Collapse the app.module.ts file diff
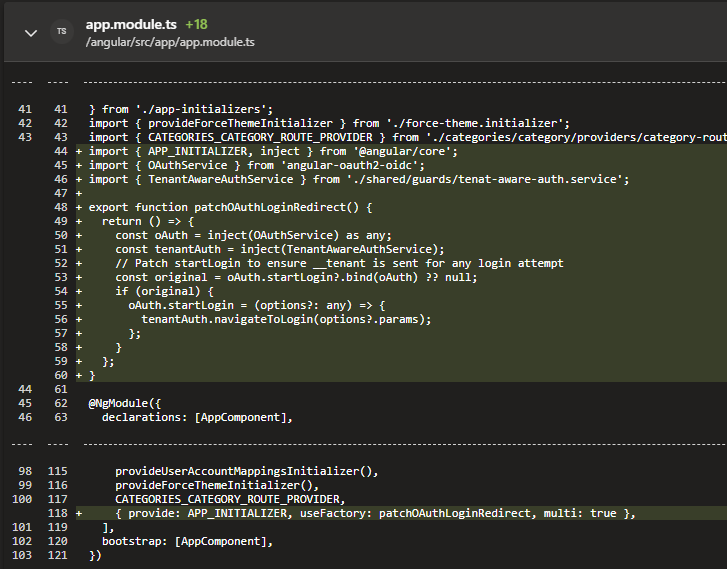Image resolution: width=727 pixels, height=569 pixels. [x=30, y=33]
